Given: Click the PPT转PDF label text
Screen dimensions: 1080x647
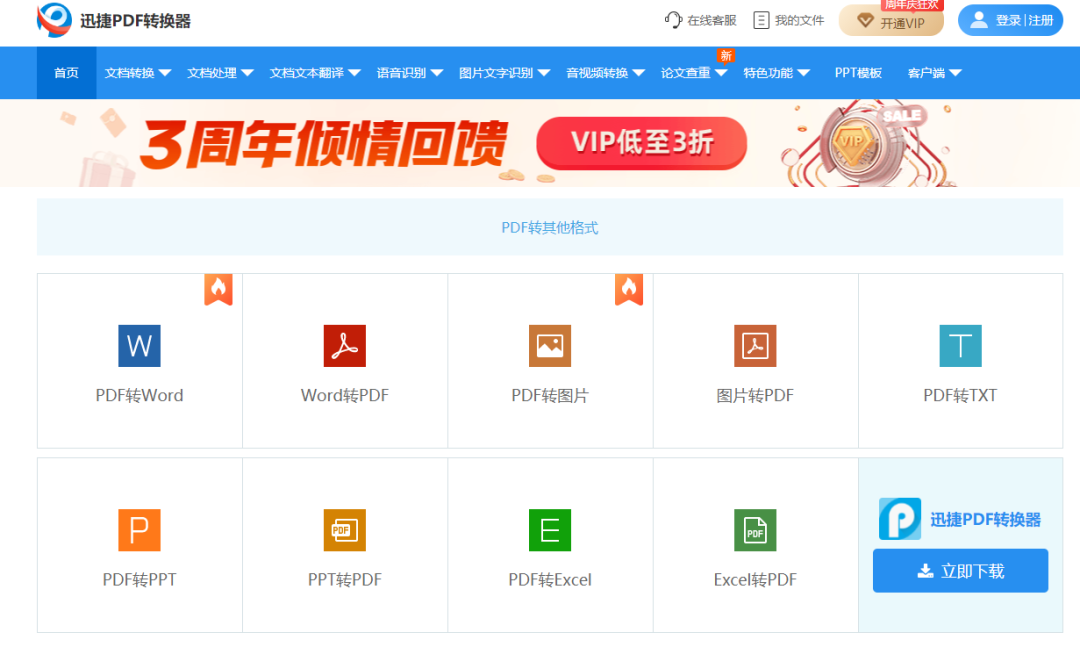Looking at the screenshot, I should (344, 579).
